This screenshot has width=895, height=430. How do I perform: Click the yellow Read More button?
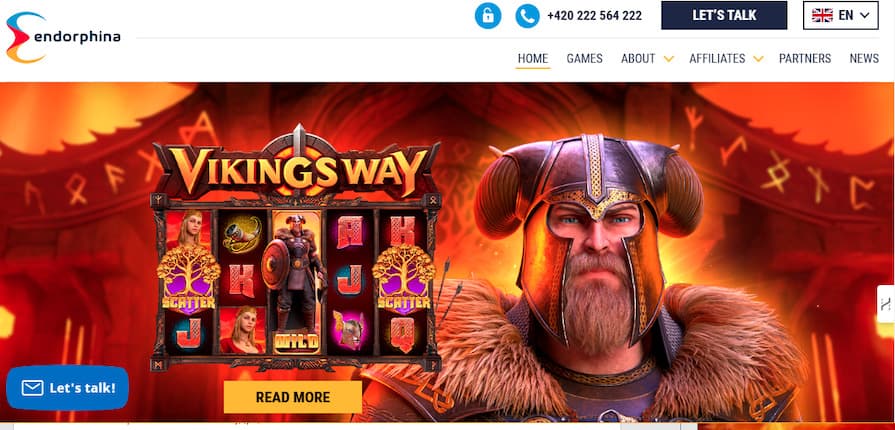pos(293,397)
